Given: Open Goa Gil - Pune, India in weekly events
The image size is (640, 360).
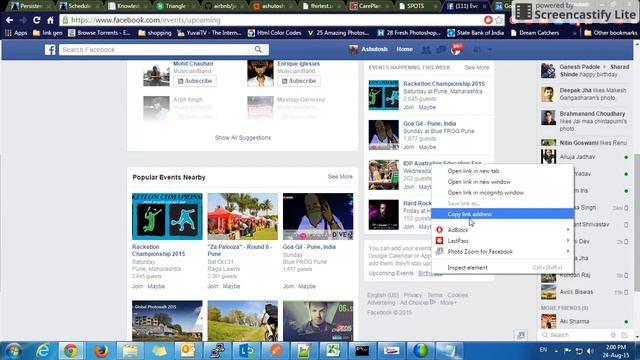Looking at the screenshot, I should click(429, 123).
